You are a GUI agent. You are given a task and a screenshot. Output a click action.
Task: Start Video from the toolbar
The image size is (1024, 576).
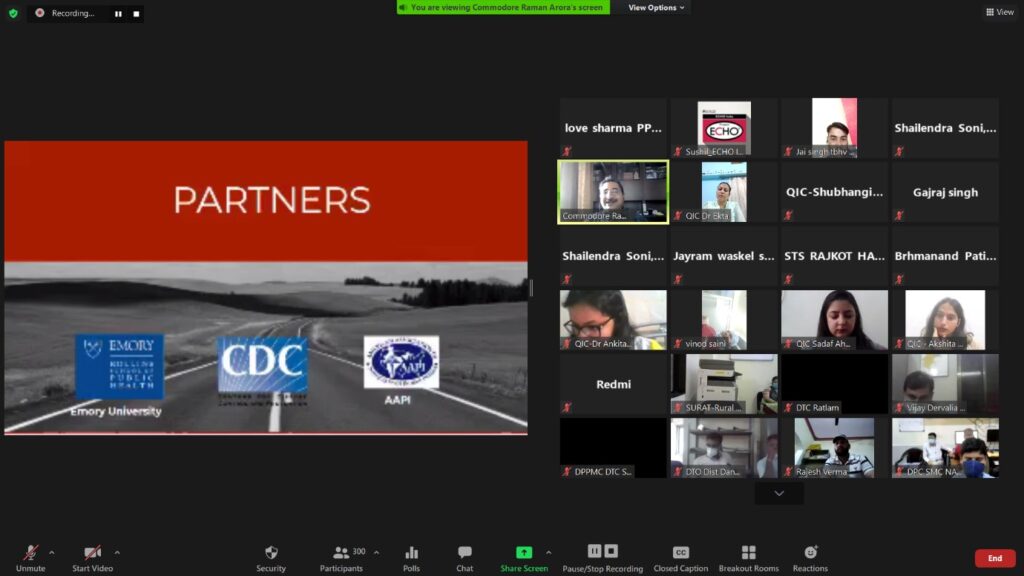click(92, 553)
